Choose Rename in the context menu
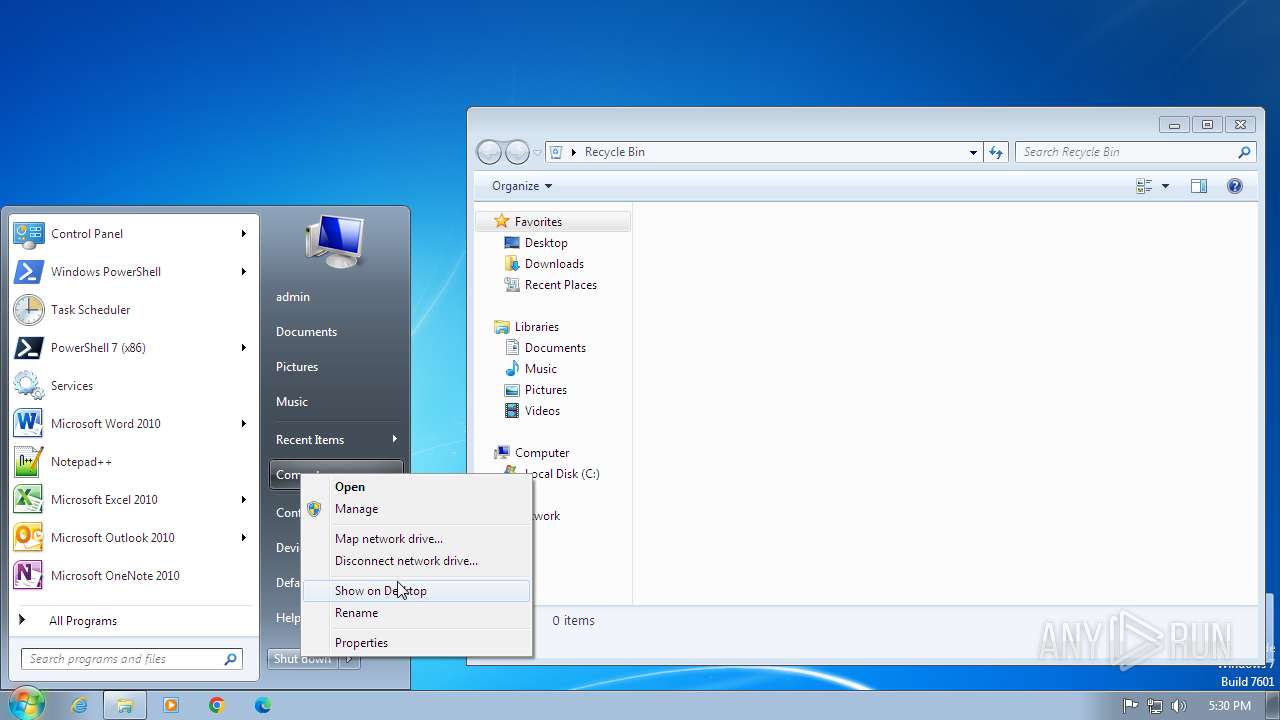The width and height of the screenshot is (1280, 720). click(x=417, y=613)
